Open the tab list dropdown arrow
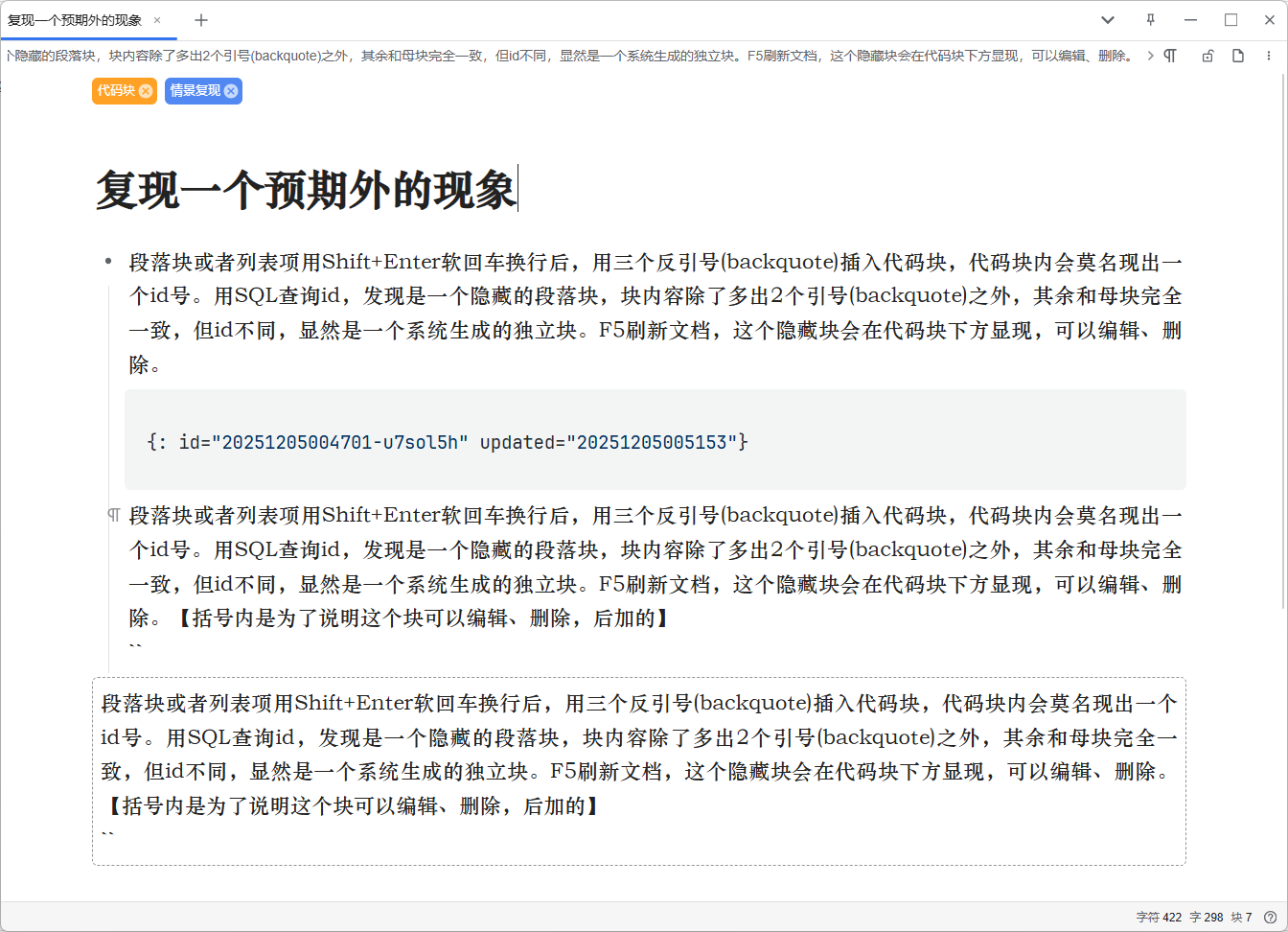The height and width of the screenshot is (932, 1288). pyautogui.click(x=1107, y=19)
